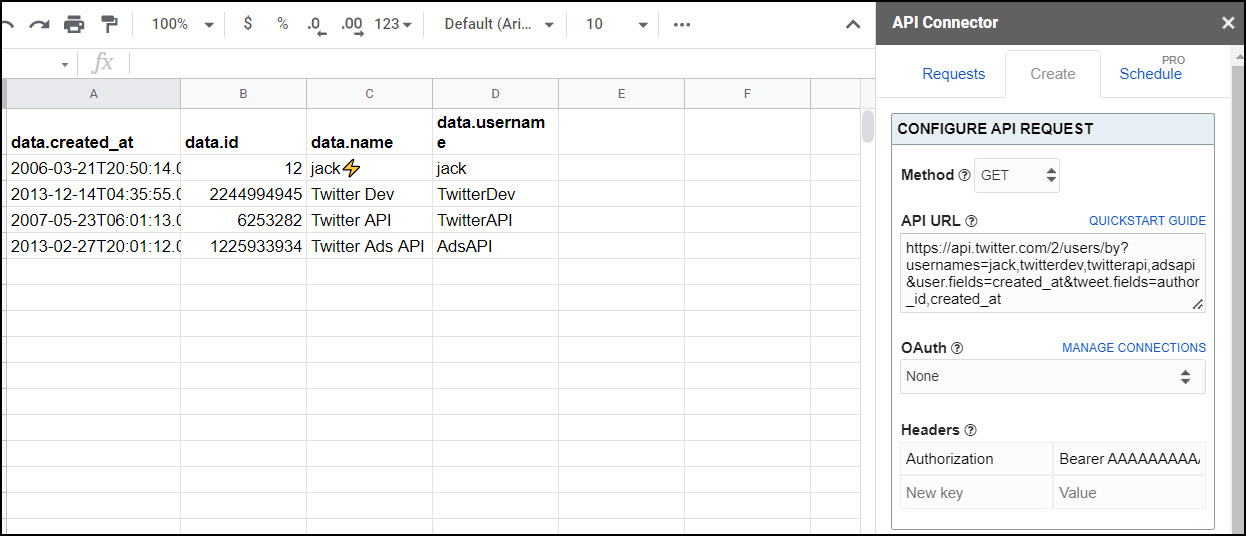The image size is (1246, 536).
Task: Select column F header
Action: [747, 94]
